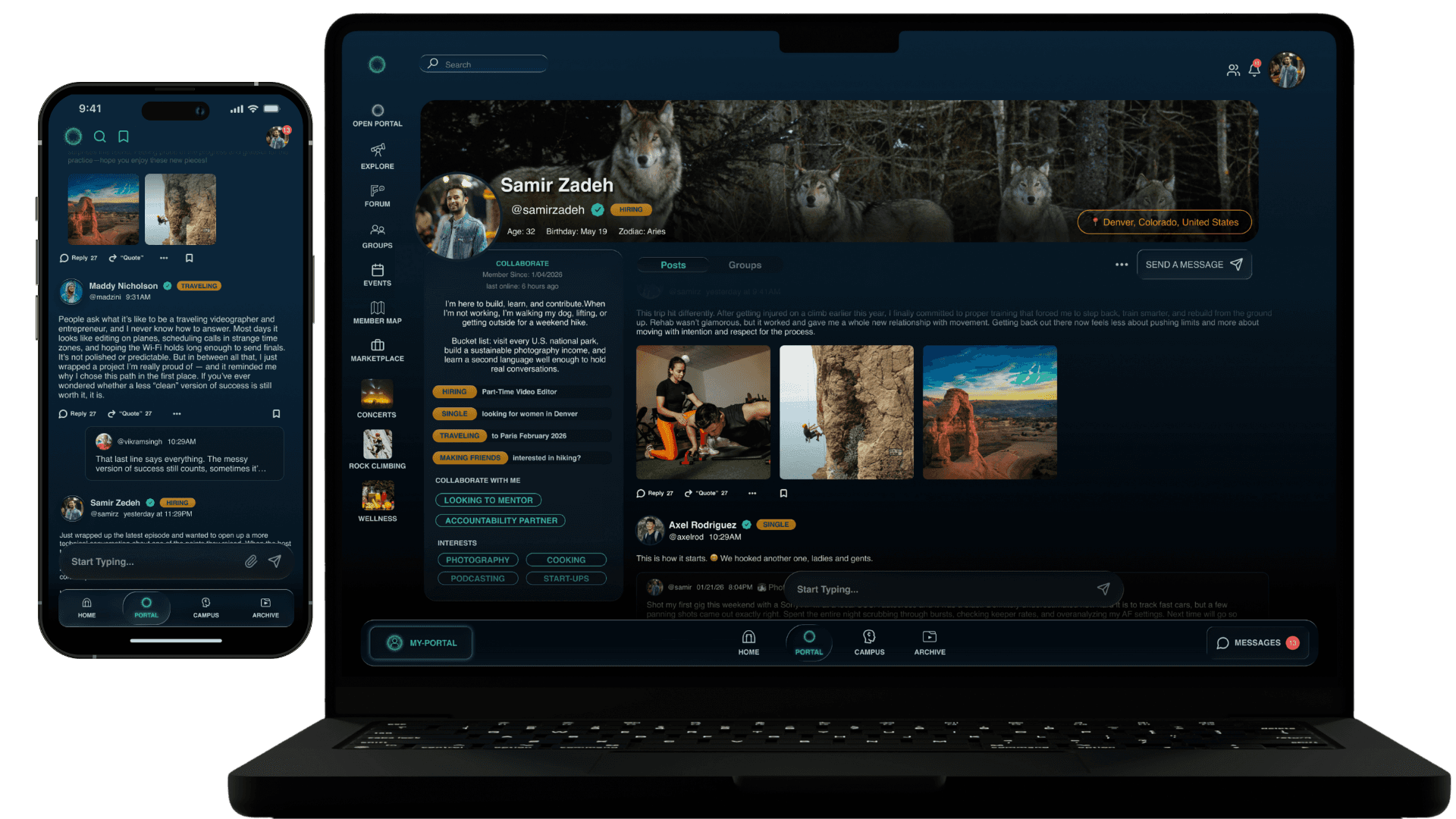Open the rock climber photo thumbnail

(x=846, y=412)
